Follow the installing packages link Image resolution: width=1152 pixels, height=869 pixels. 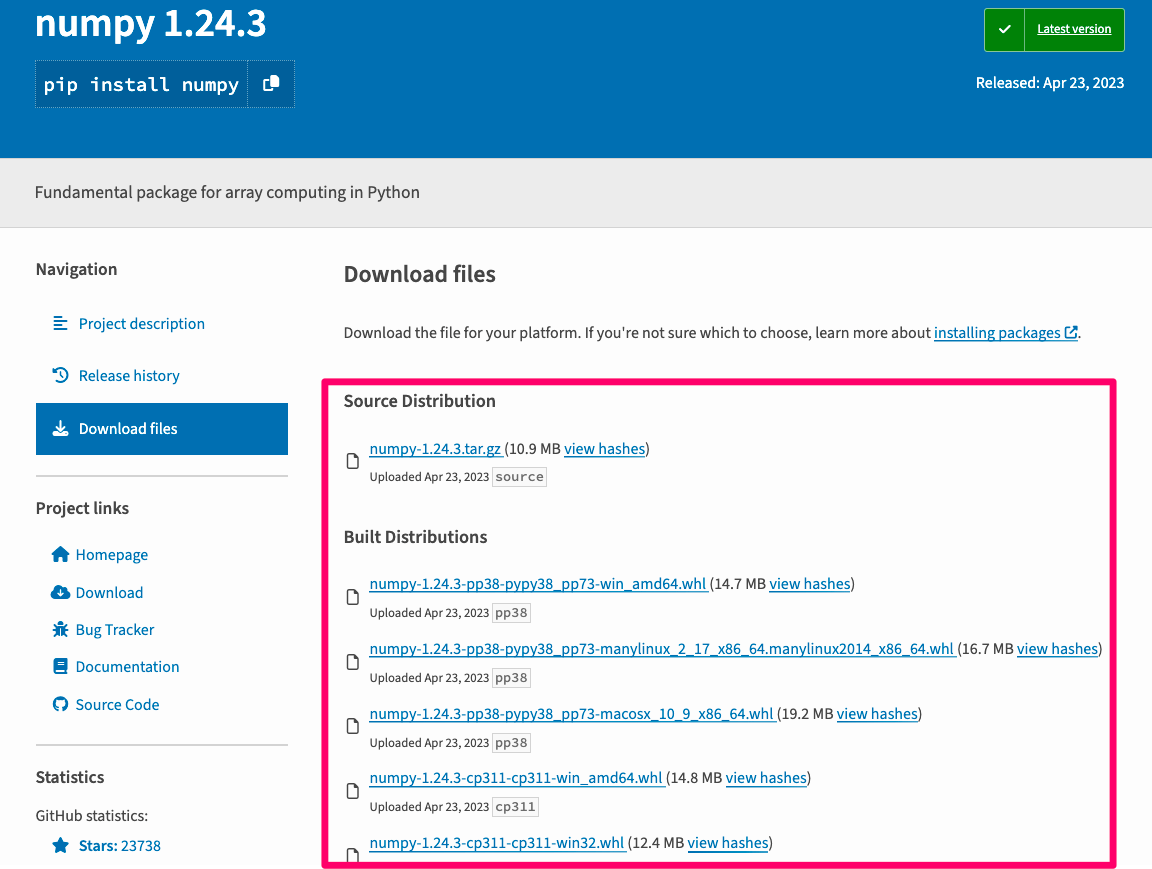click(x=997, y=333)
